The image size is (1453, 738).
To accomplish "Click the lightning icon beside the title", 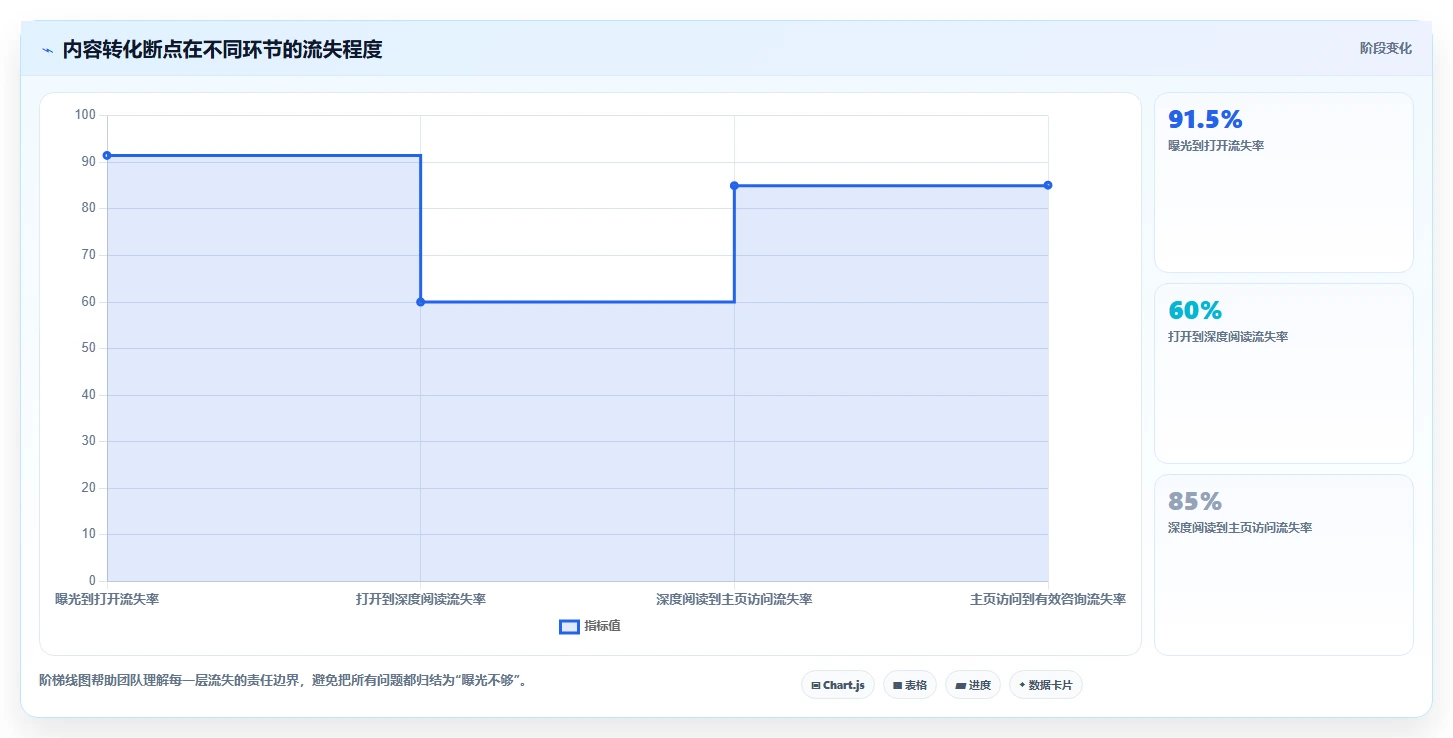I will pyautogui.click(x=47, y=50).
